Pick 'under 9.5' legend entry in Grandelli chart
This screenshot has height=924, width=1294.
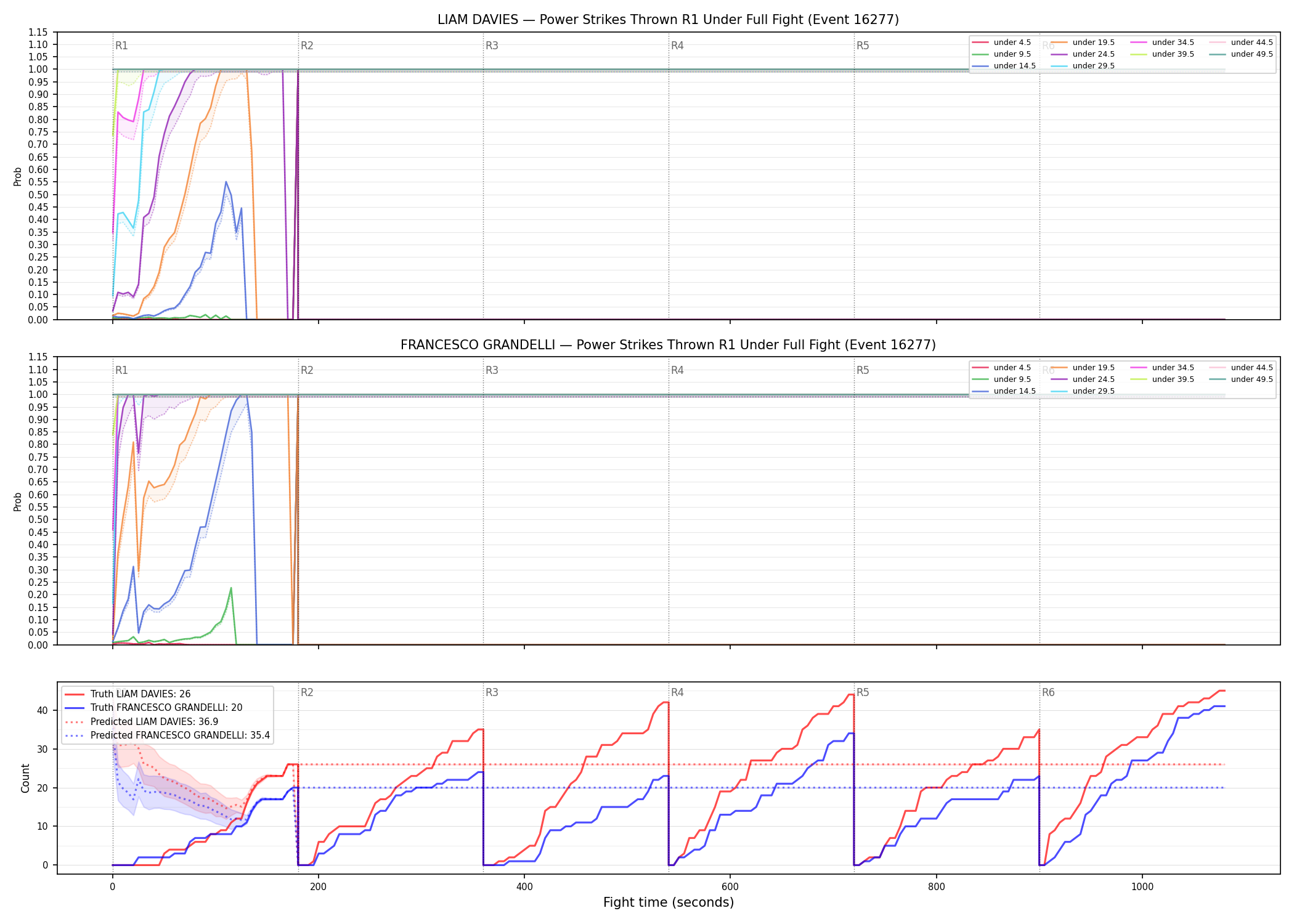[1001, 379]
